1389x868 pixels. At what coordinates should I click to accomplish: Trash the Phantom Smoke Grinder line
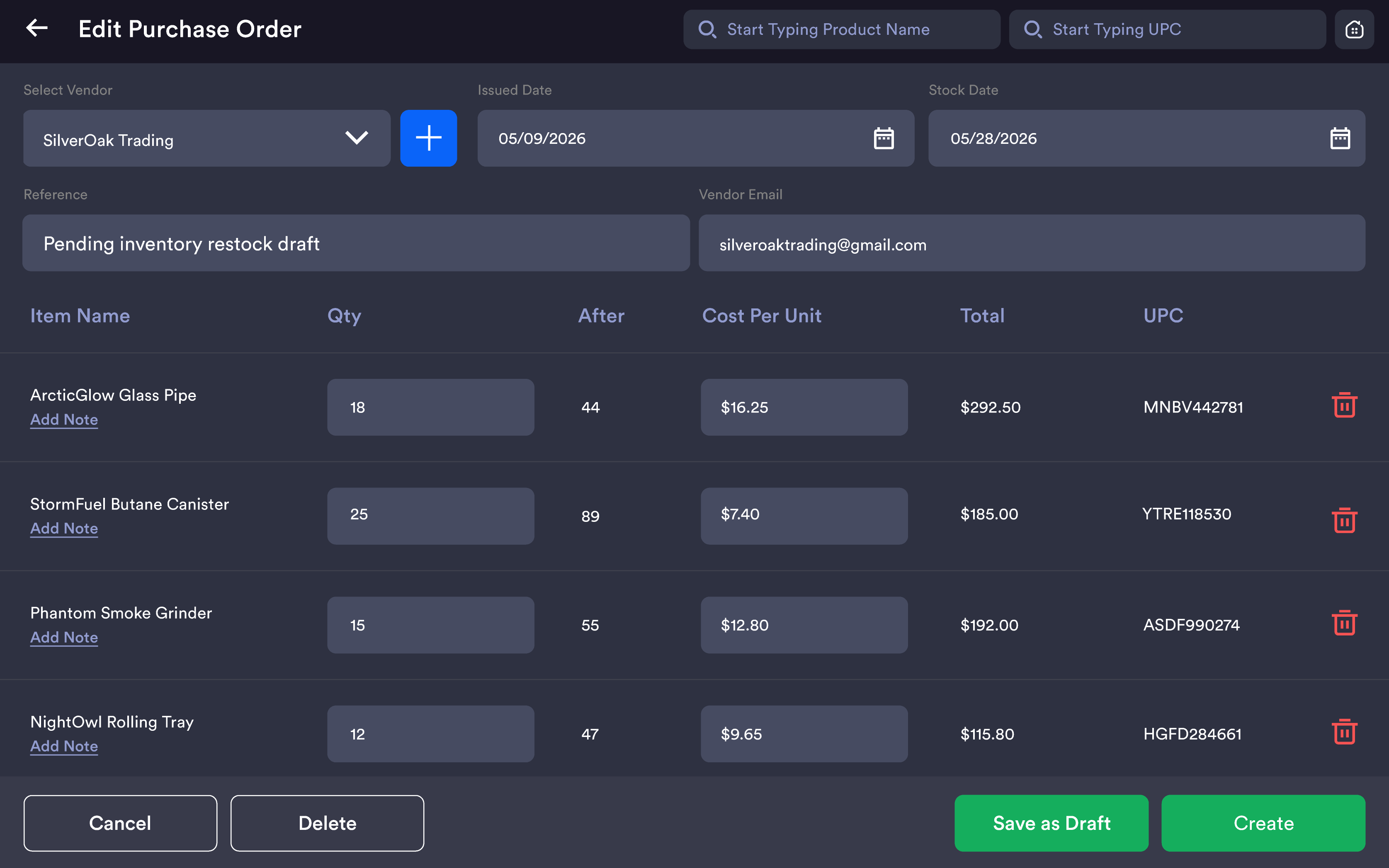click(1344, 623)
